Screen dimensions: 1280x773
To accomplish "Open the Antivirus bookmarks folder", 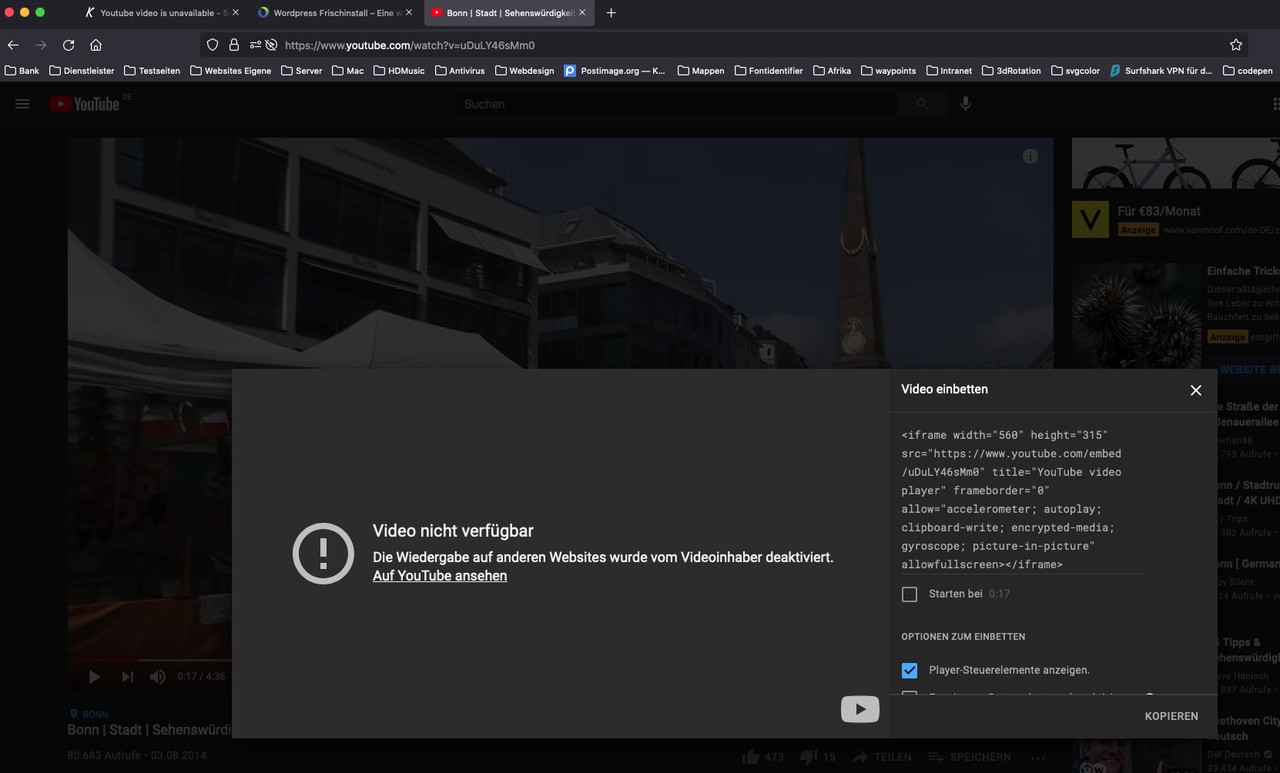I will point(460,71).
